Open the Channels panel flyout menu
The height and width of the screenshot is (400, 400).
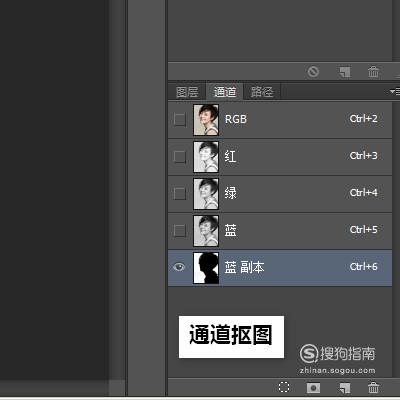click(394, 91)
